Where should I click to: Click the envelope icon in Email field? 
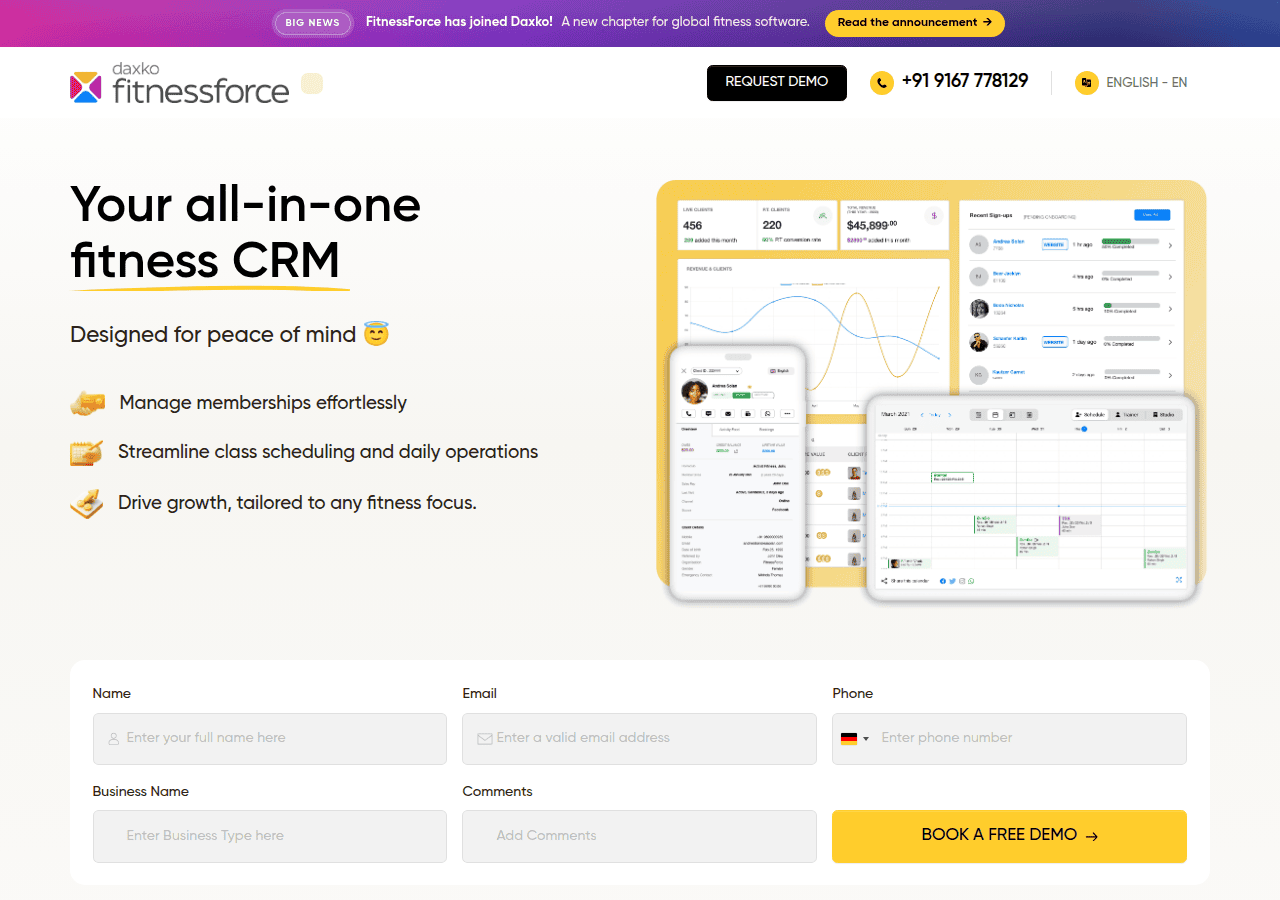pyautogui.click(x=484, y=739)
